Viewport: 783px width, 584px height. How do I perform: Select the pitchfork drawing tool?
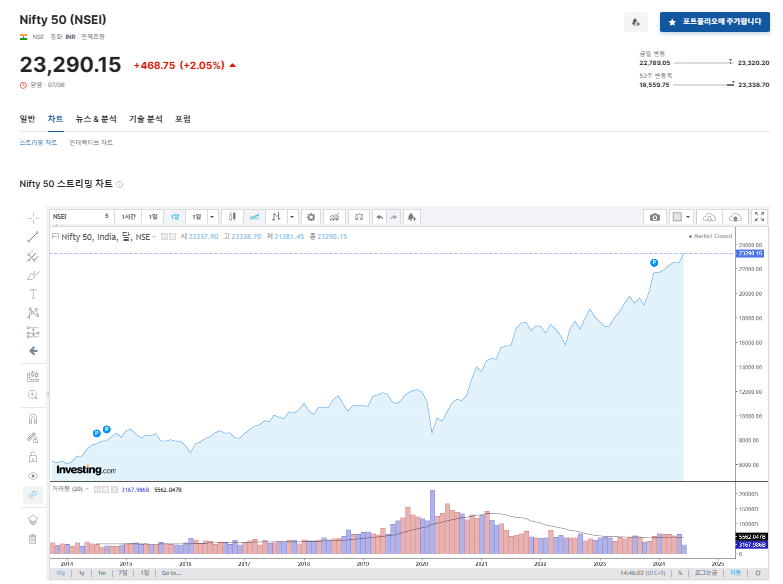(33, 256)
